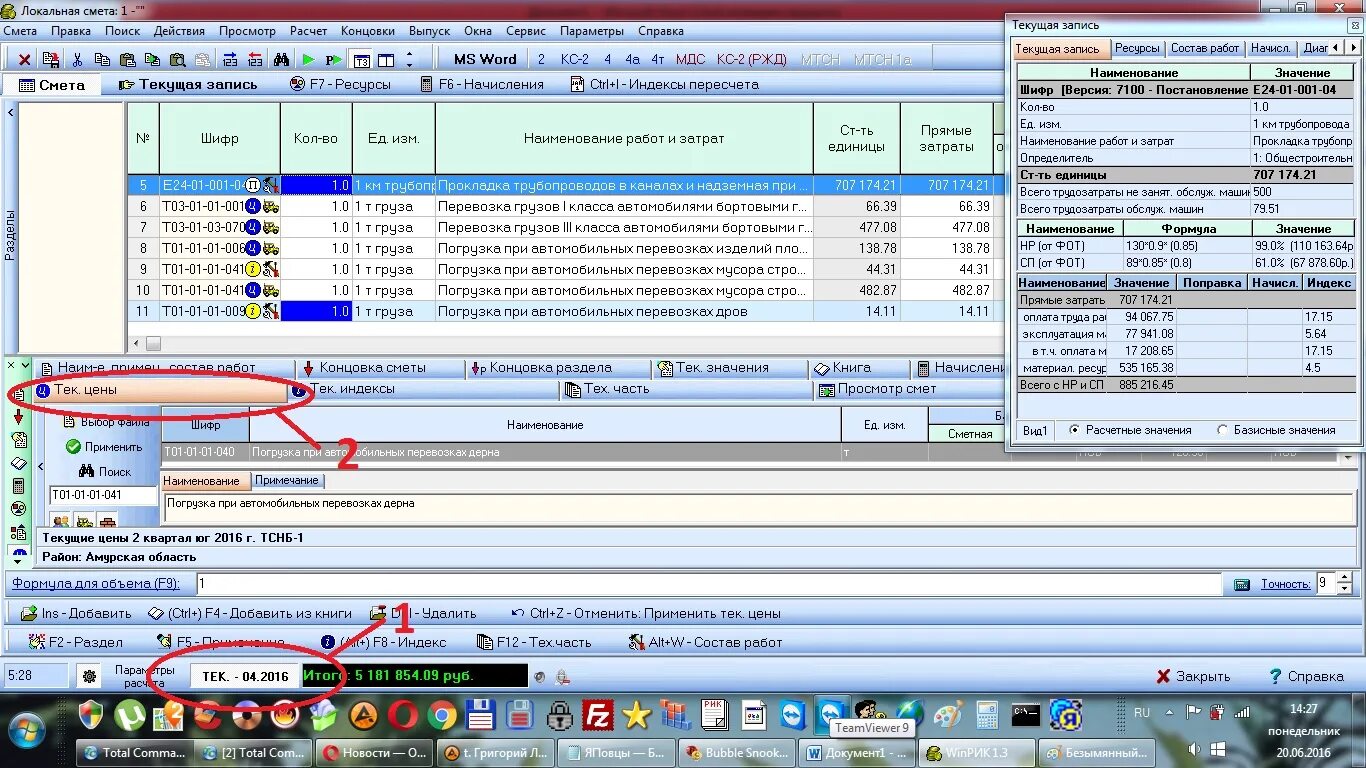The image size is (1366, 768).
Task: Select the Расчетные значения radio button
Action: tap(1074, 430)
